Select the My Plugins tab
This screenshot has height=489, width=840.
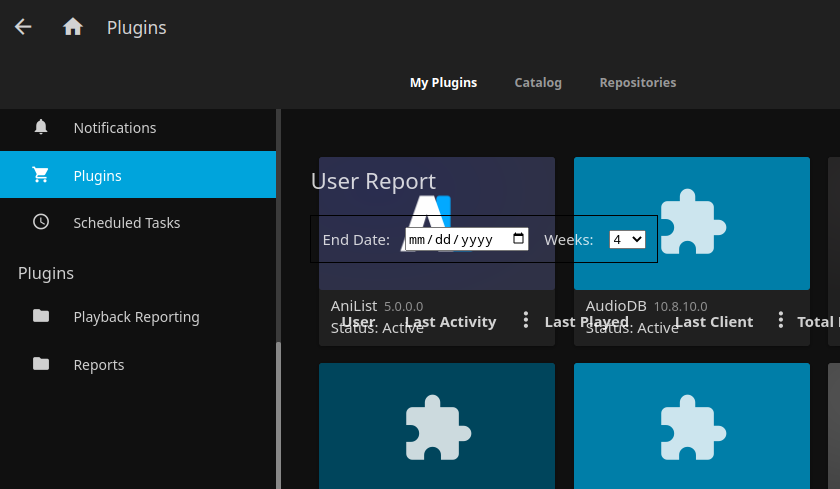coord(443,82)
